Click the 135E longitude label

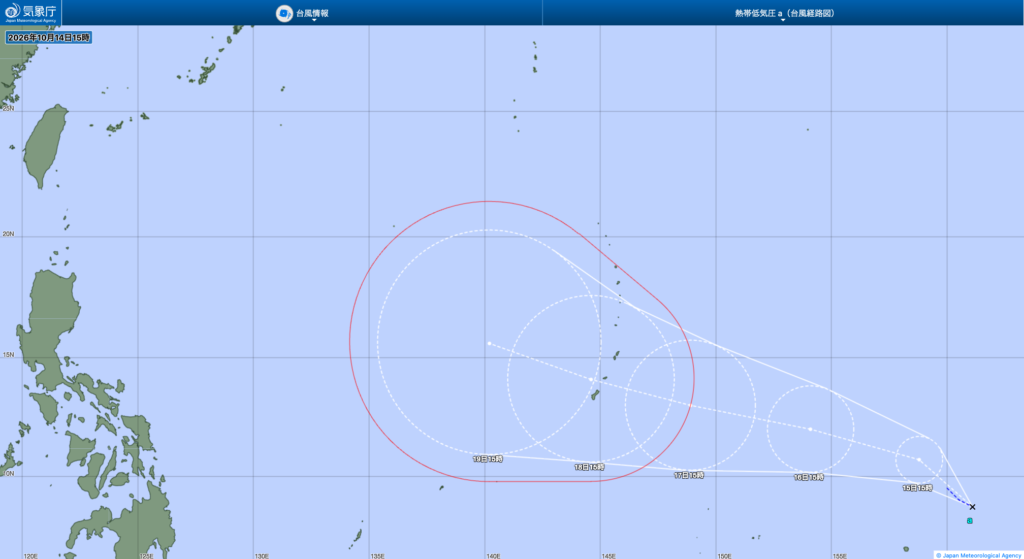pos(377,556)
